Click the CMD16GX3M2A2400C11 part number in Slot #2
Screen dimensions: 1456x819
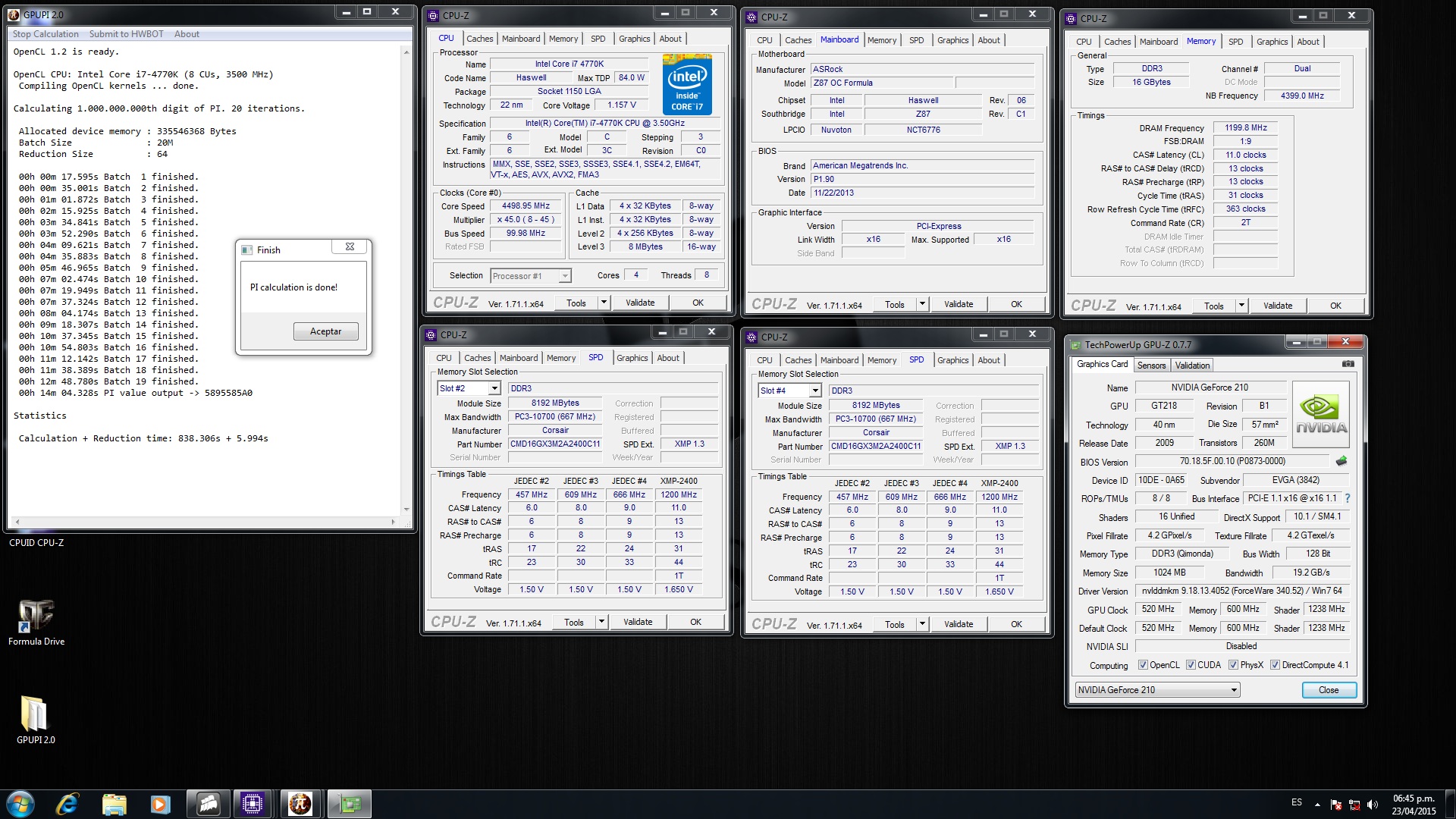(x=555, y=444)
